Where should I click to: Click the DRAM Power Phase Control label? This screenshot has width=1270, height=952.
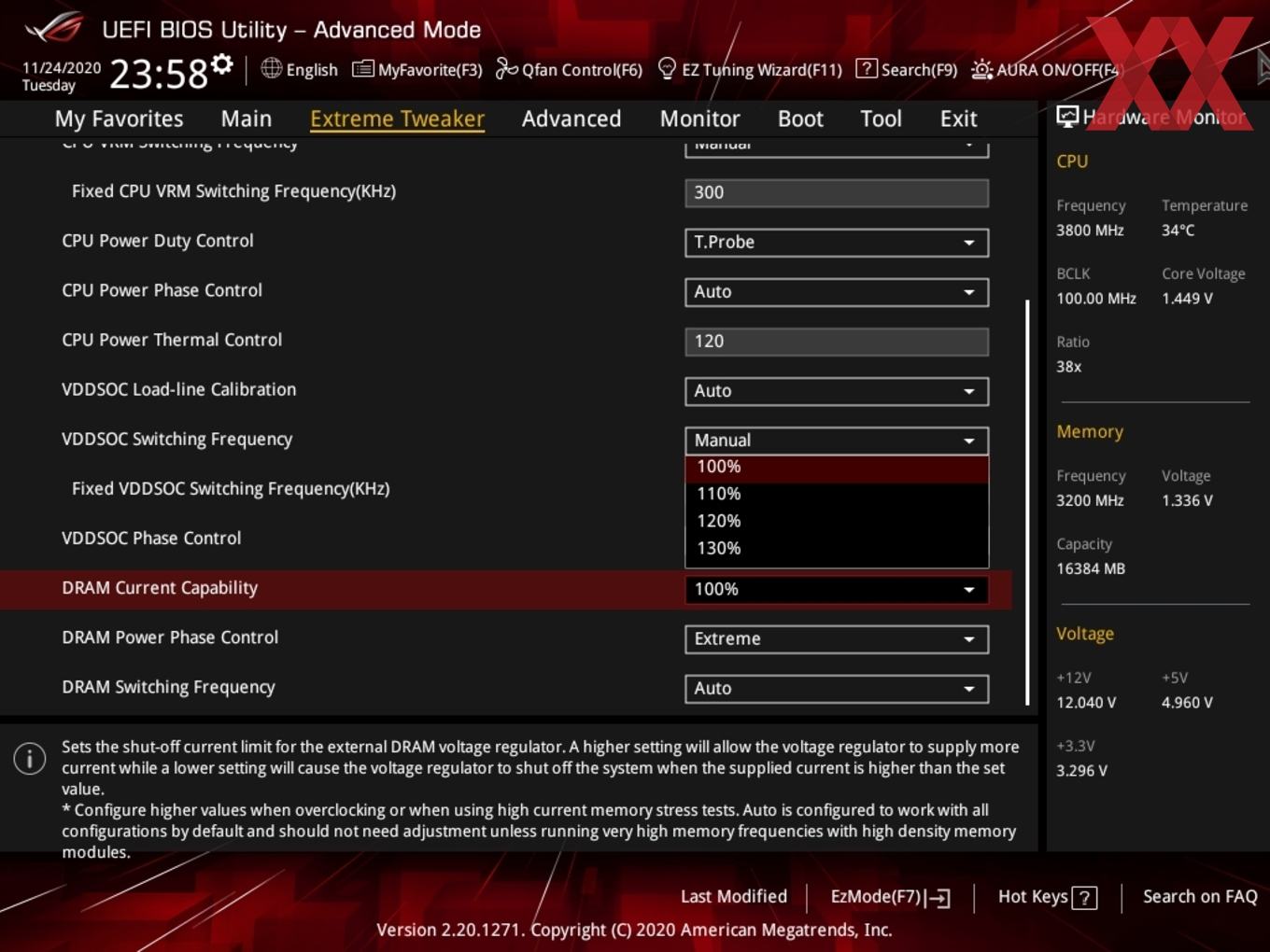click(170, 637)
